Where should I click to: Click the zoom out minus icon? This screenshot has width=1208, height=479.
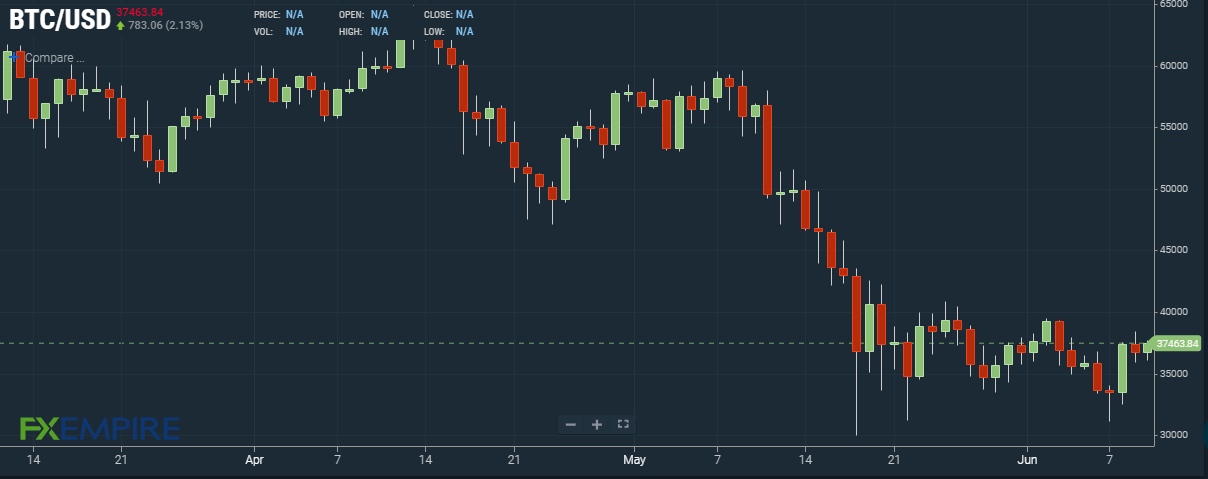point(571,424)
